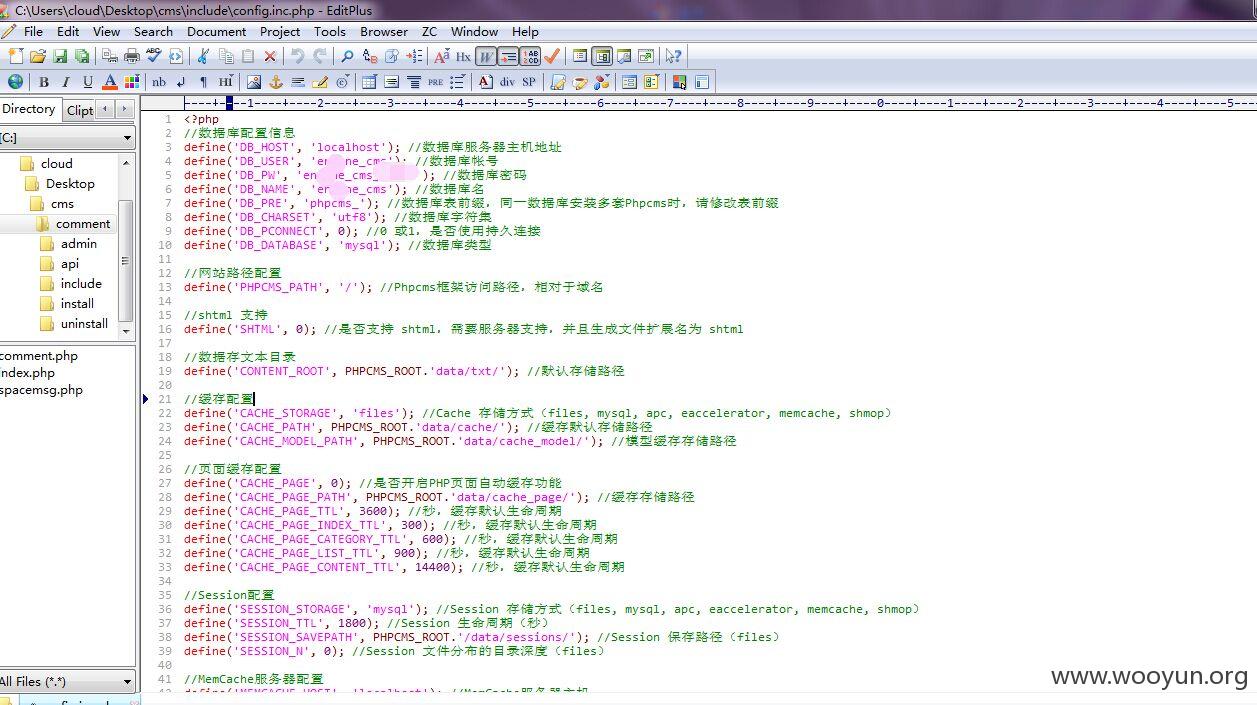Open the Edit menu
The height and width of the screenshot is (705, 1257).
[x=68, y=31]
